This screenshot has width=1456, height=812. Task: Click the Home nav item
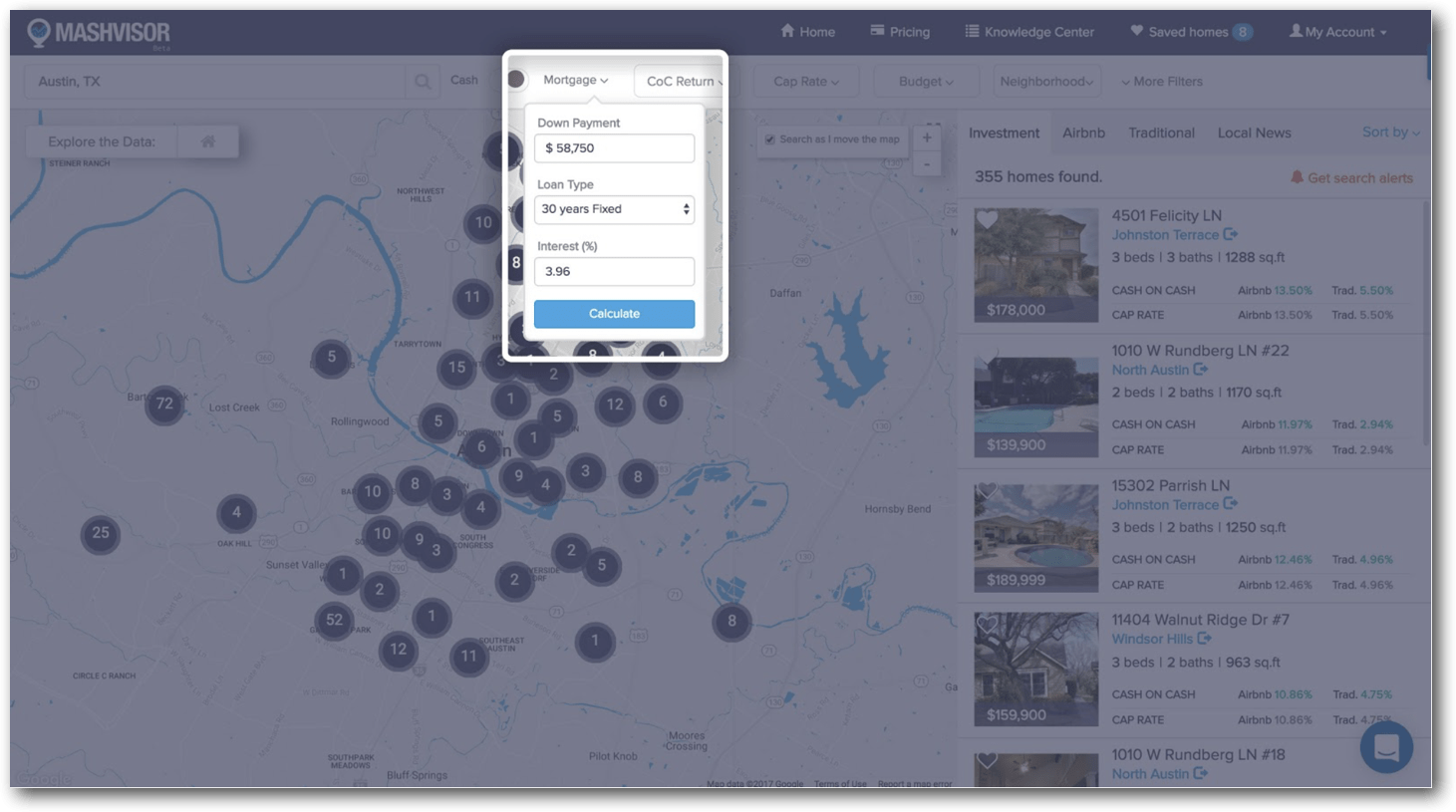(x=808, y=32)
